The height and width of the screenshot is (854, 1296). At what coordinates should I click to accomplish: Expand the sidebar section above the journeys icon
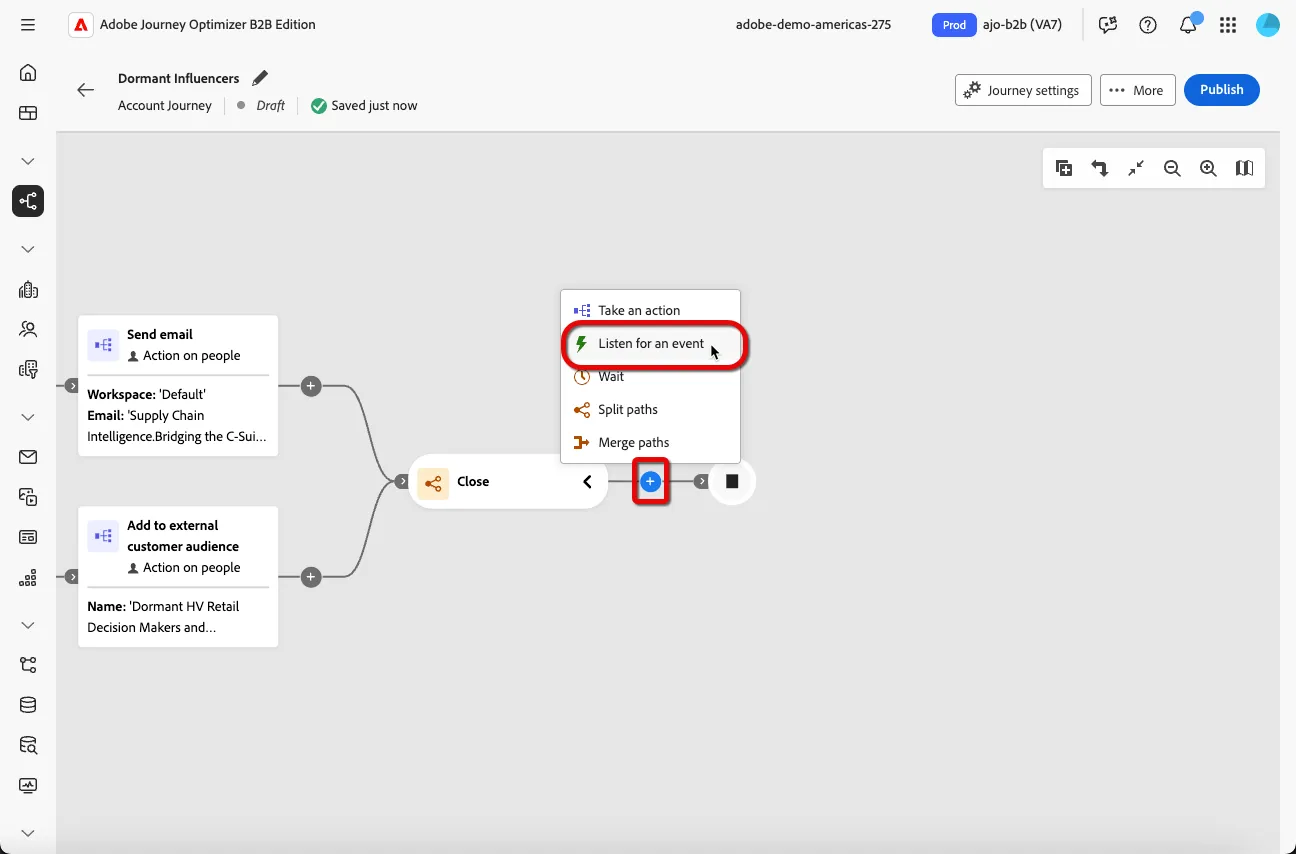click(x=28, y=161)
